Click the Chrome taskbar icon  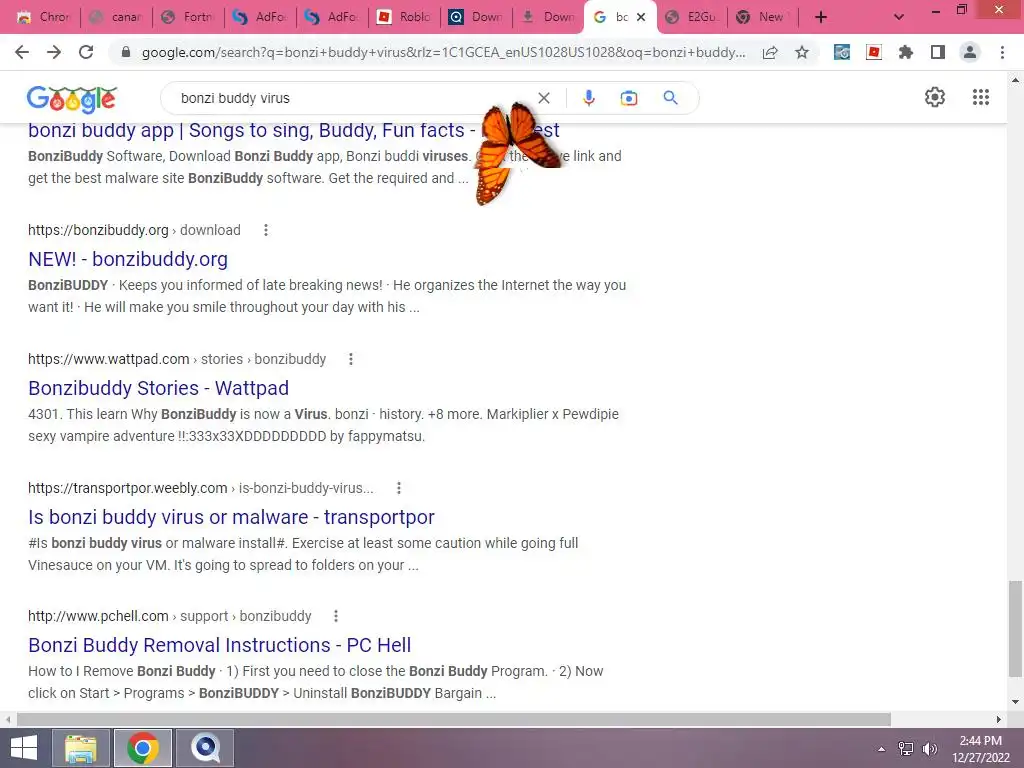pyautogui.click(x=143, y=748)
